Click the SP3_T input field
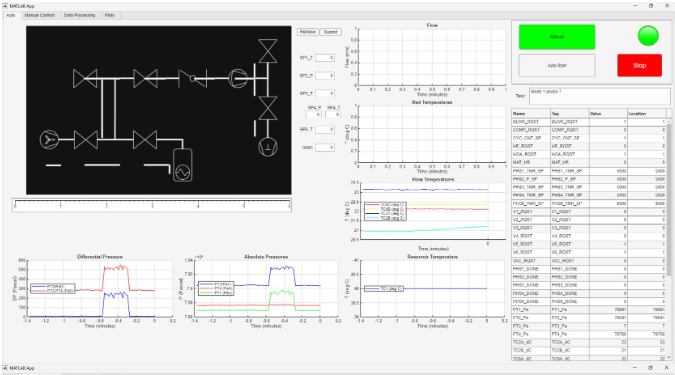This screenshot has width=675, height=375. point(325,93)
